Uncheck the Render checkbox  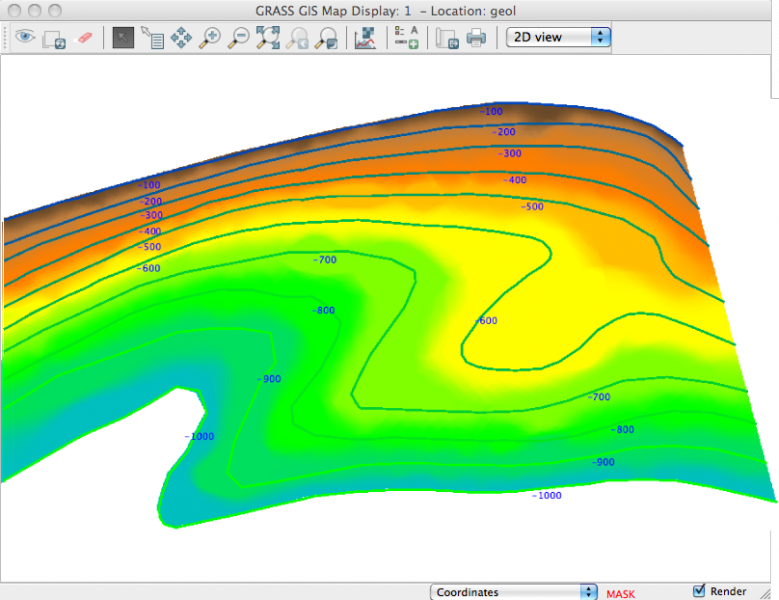(699, 591)
